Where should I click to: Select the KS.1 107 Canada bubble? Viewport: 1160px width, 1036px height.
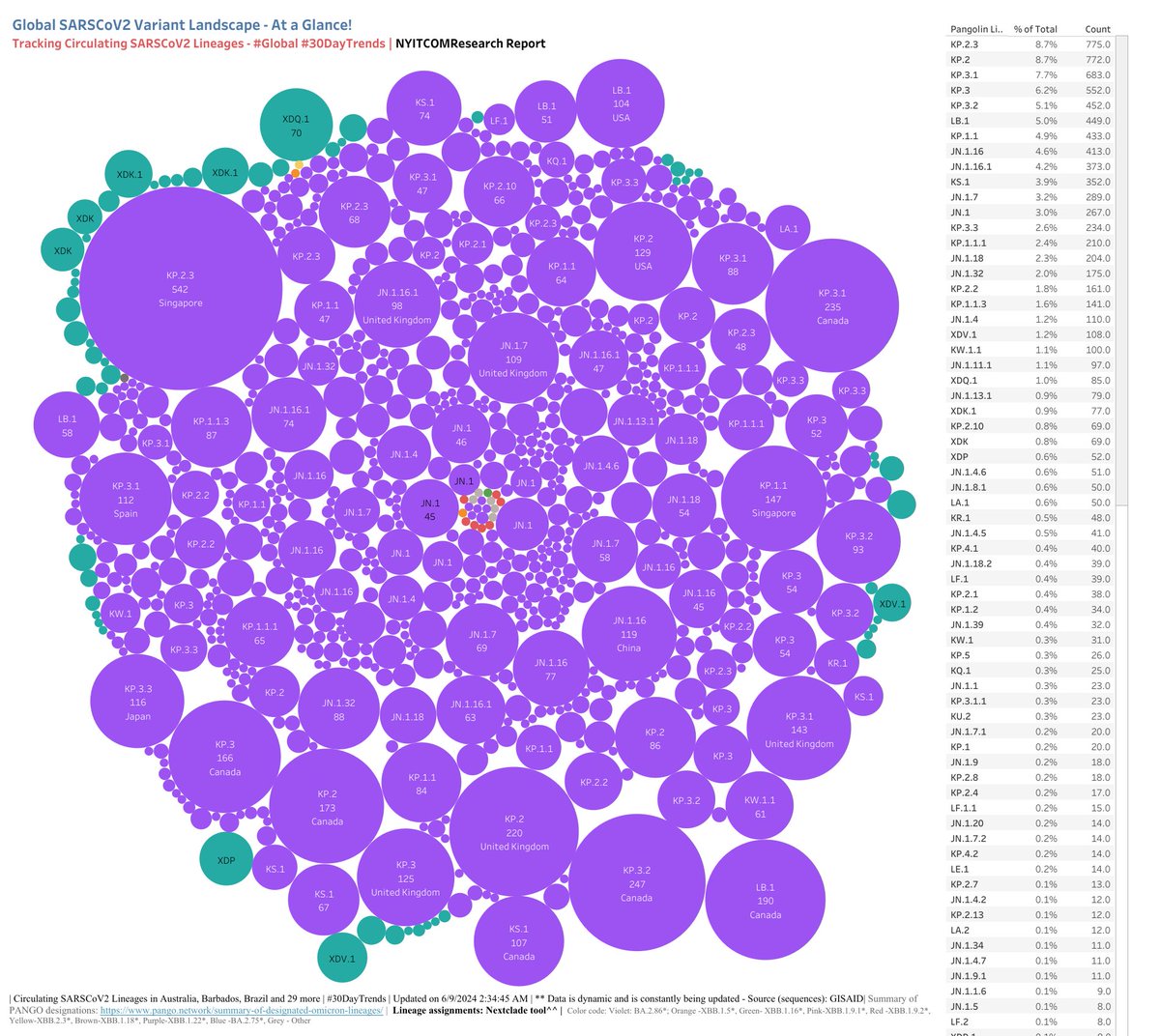[x=519, y=942]
